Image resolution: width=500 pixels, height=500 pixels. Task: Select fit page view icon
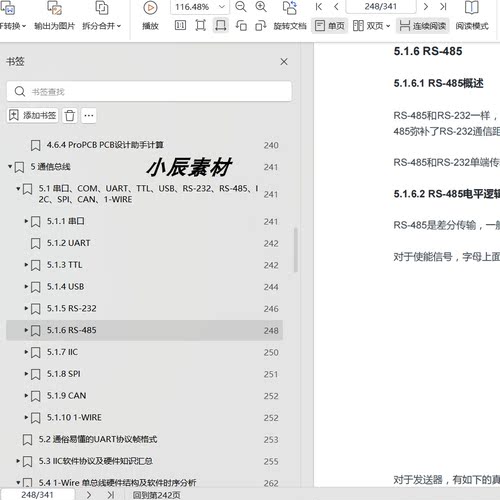(200, 25)
